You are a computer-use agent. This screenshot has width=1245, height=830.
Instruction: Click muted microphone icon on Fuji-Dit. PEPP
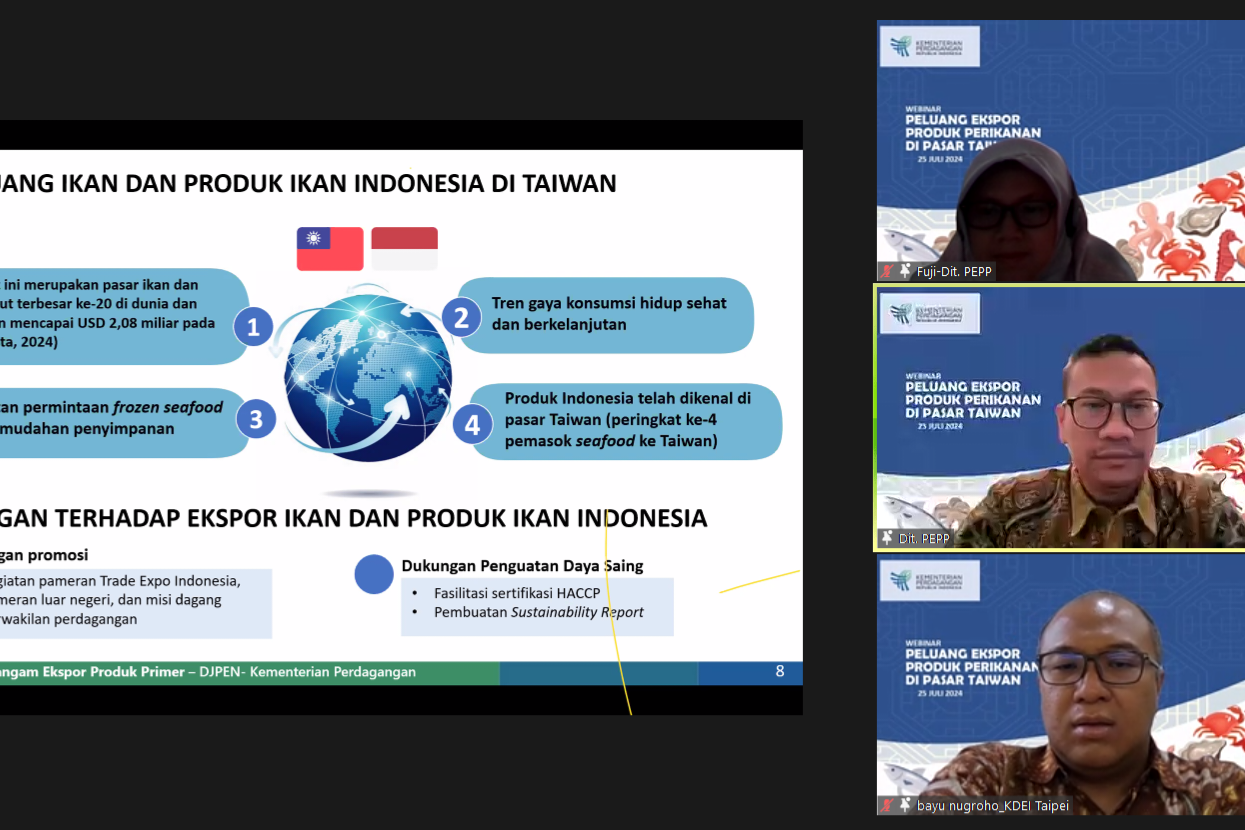point(887,271)
